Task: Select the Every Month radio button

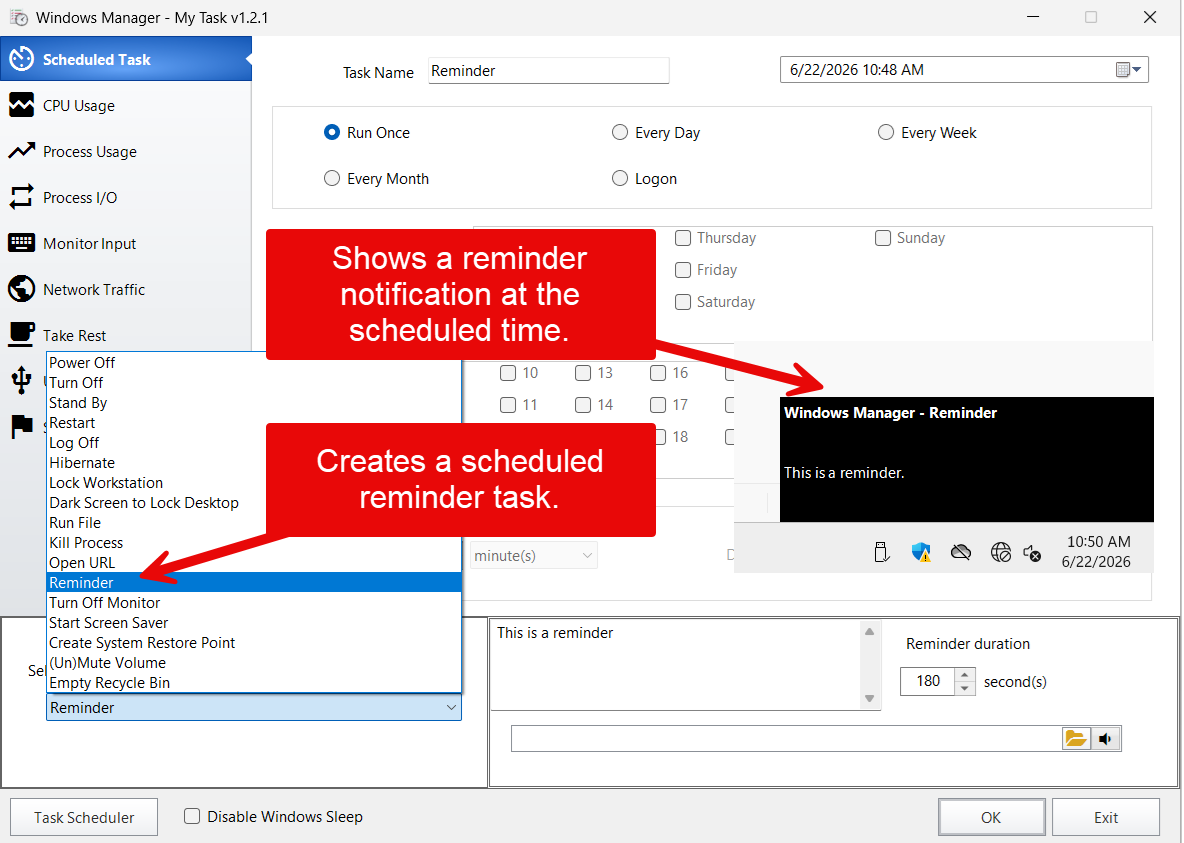Action: point(331,178)
